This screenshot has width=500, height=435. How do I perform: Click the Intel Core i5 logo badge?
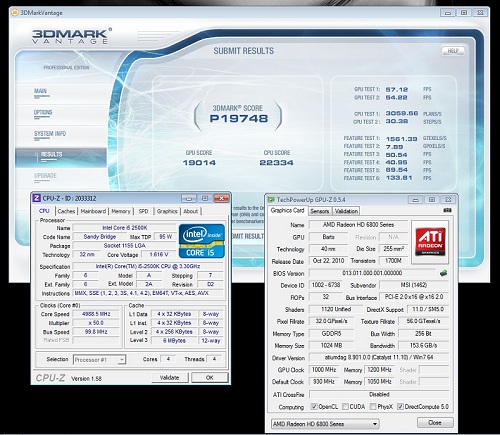point(202,241)
